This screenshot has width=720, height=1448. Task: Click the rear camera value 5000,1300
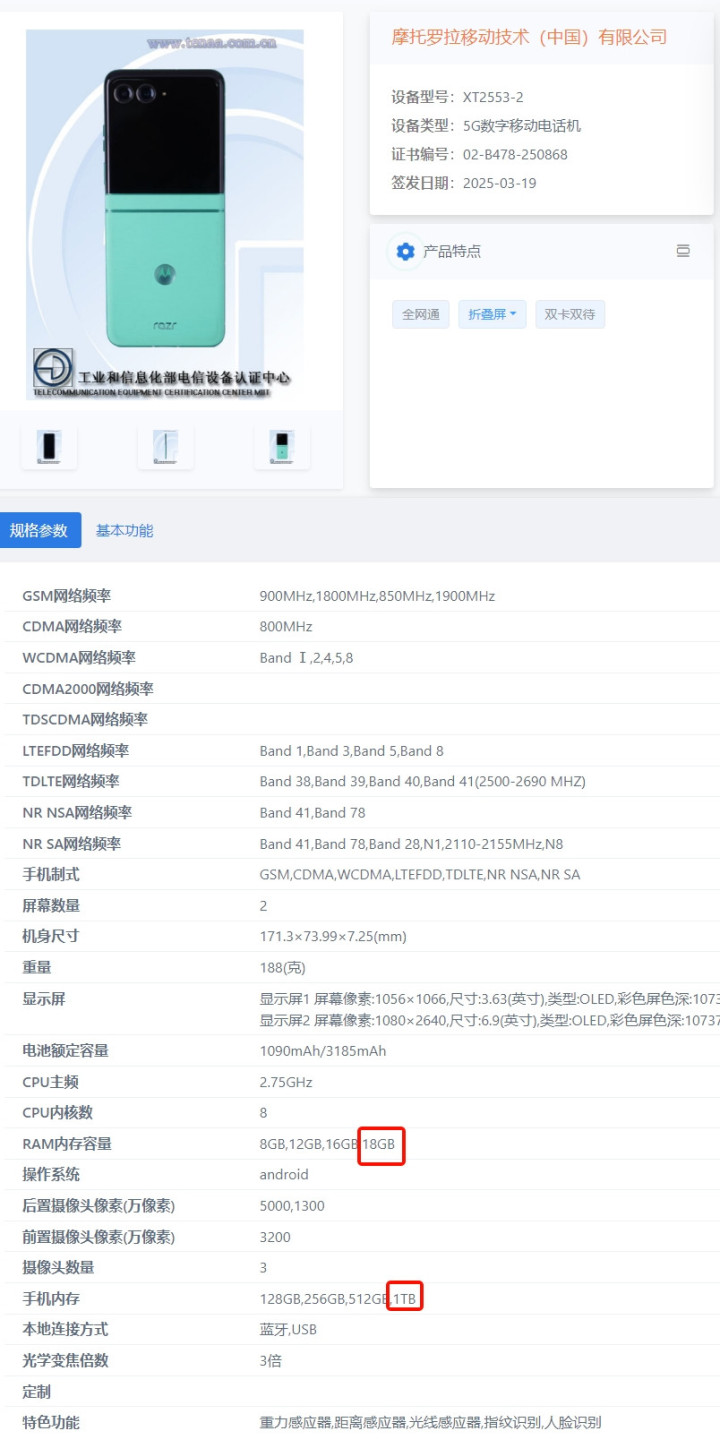coord(292,1206)
